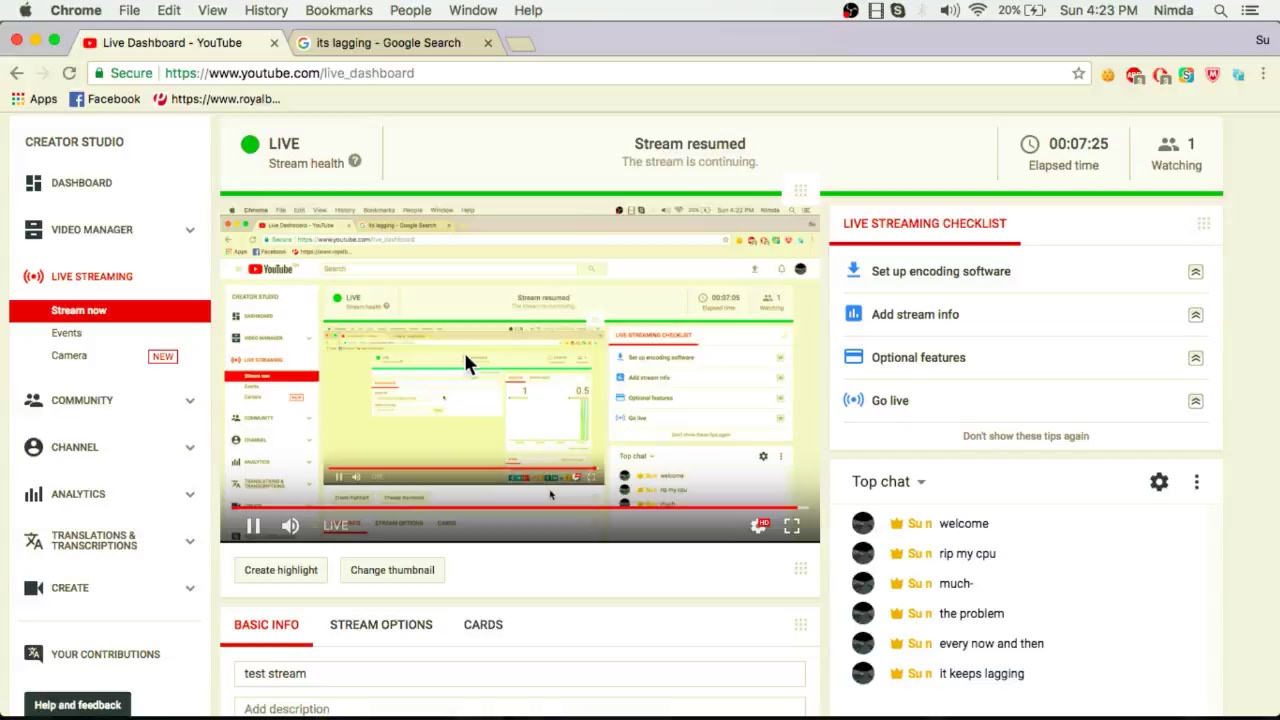Open Top chat settings gear

coord(1159,482)
